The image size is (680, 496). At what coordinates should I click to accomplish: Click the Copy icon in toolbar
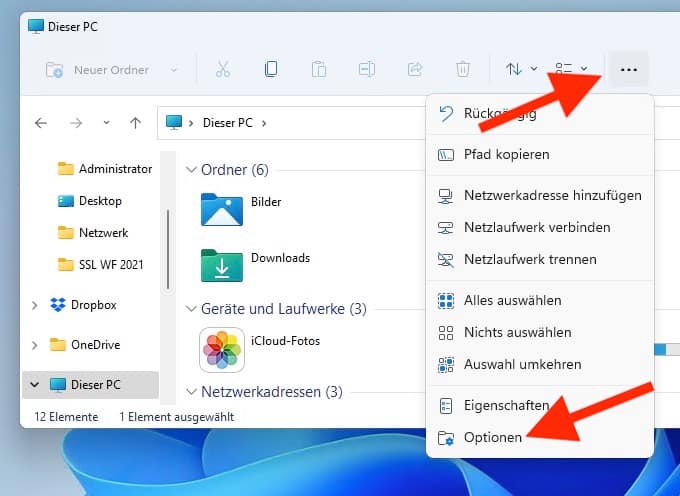(271, 70)
